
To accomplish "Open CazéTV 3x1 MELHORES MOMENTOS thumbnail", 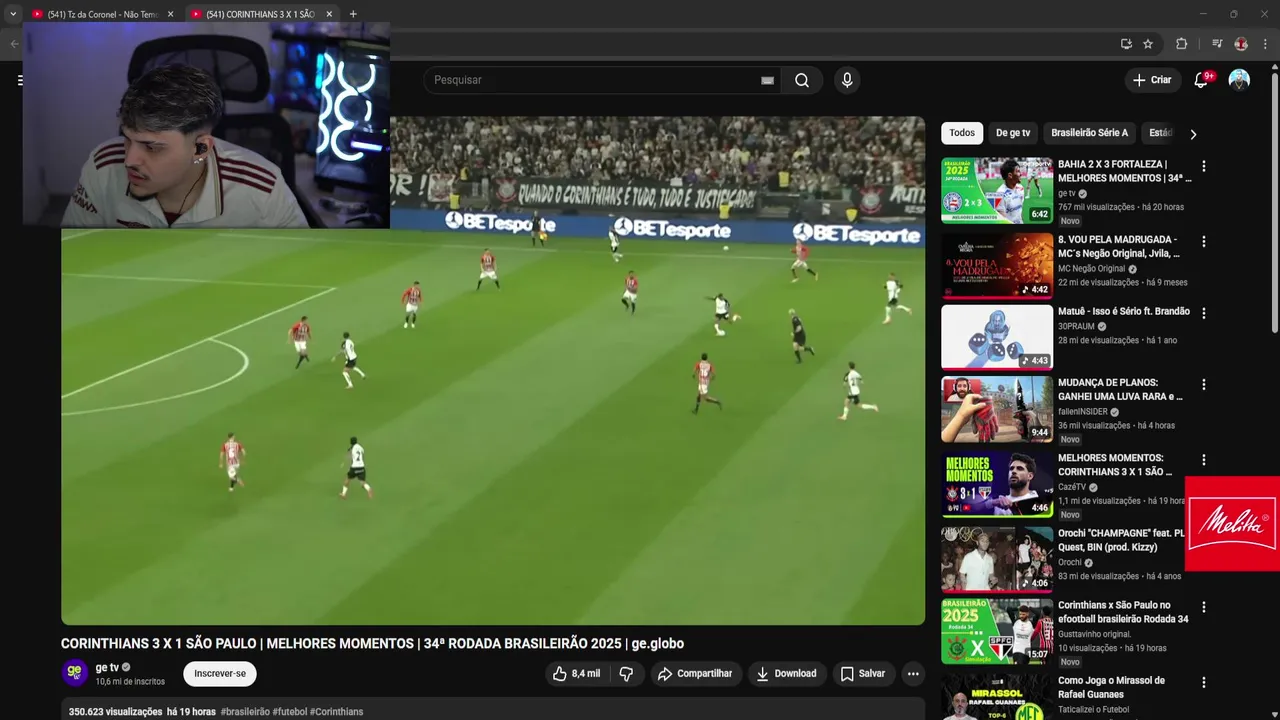I will tap(997, 484).
